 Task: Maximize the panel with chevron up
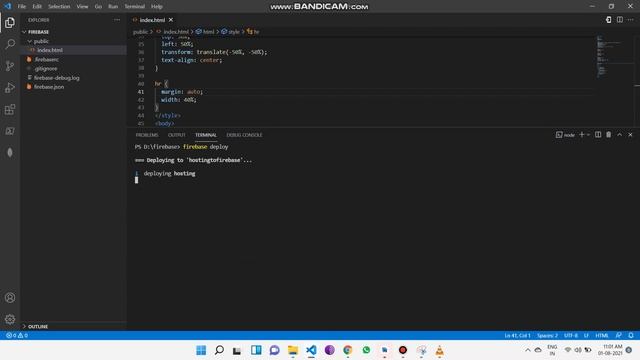tap(620, 135)
